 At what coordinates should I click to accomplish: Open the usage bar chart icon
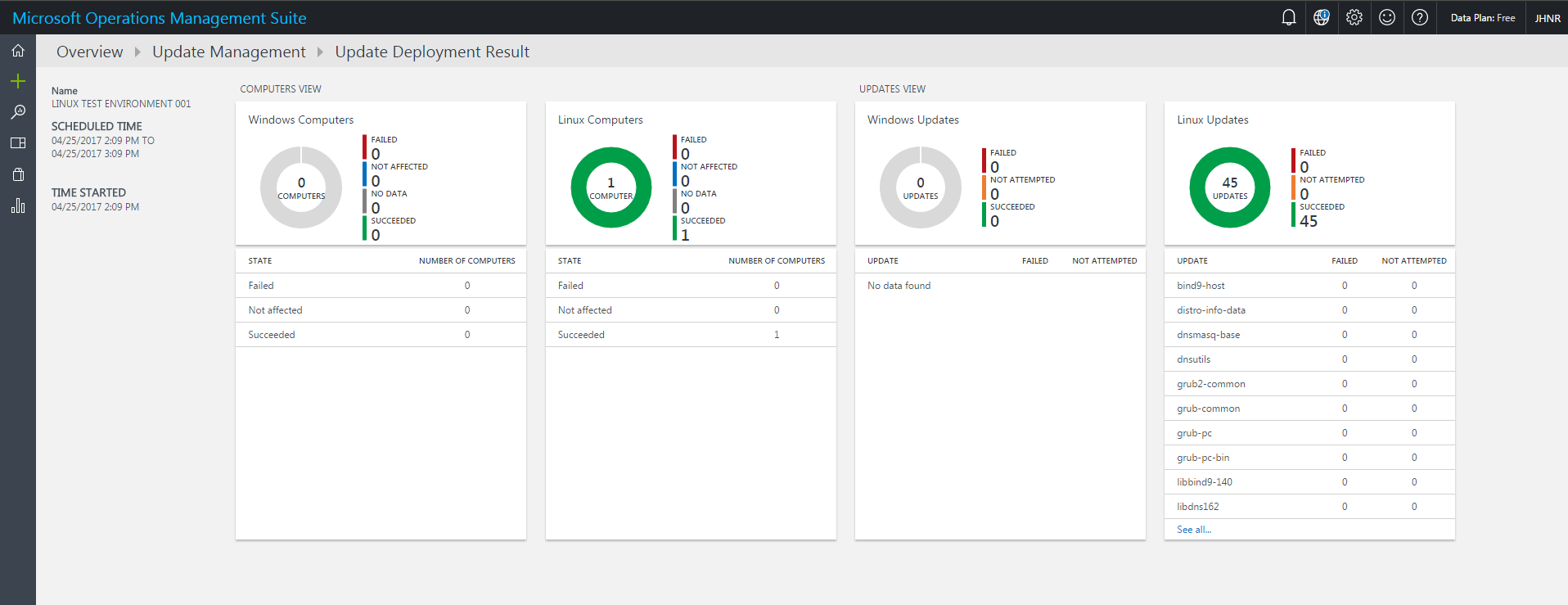[18, 205]
